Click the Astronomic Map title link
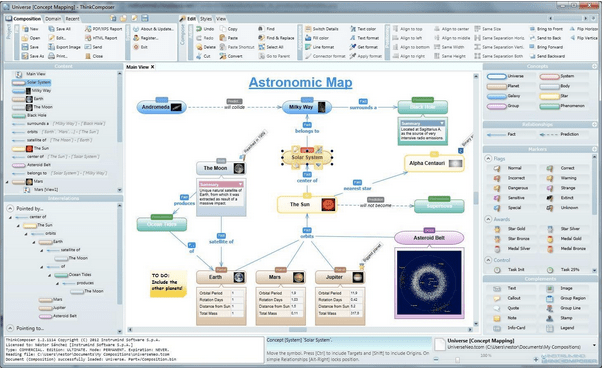 coord(300,83)
